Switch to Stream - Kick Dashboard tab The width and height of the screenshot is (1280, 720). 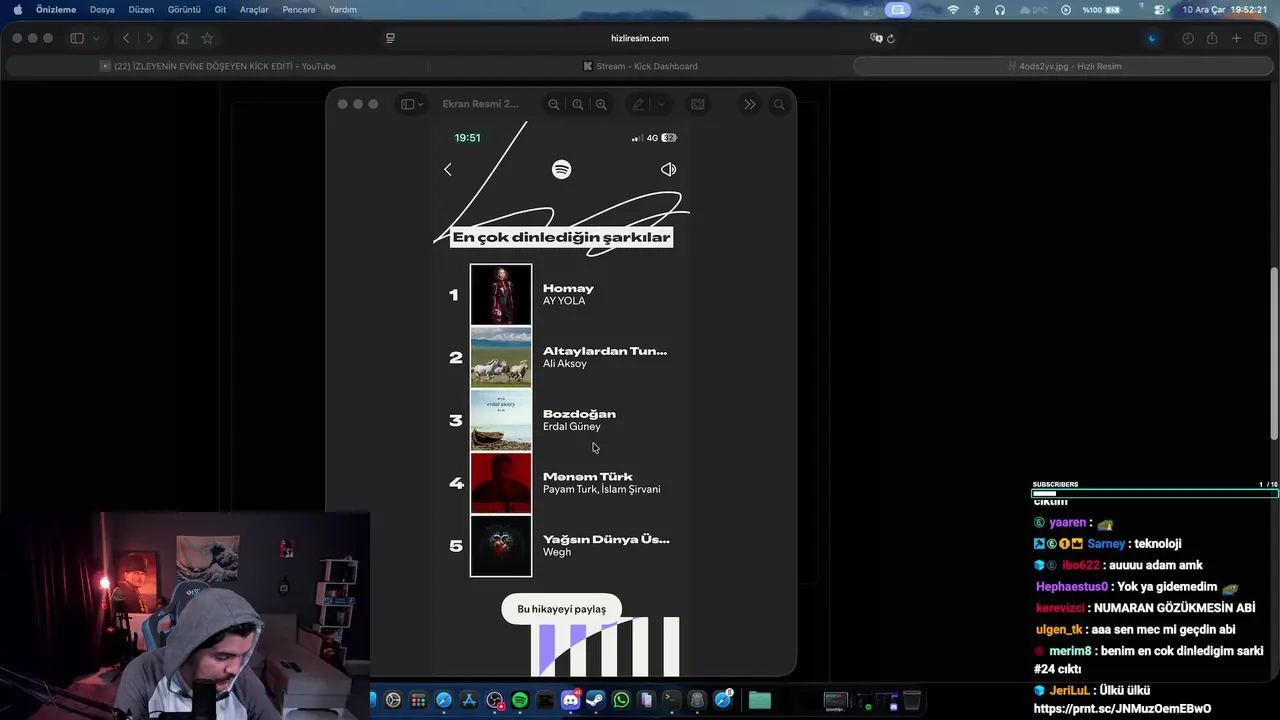click(640, 66)
